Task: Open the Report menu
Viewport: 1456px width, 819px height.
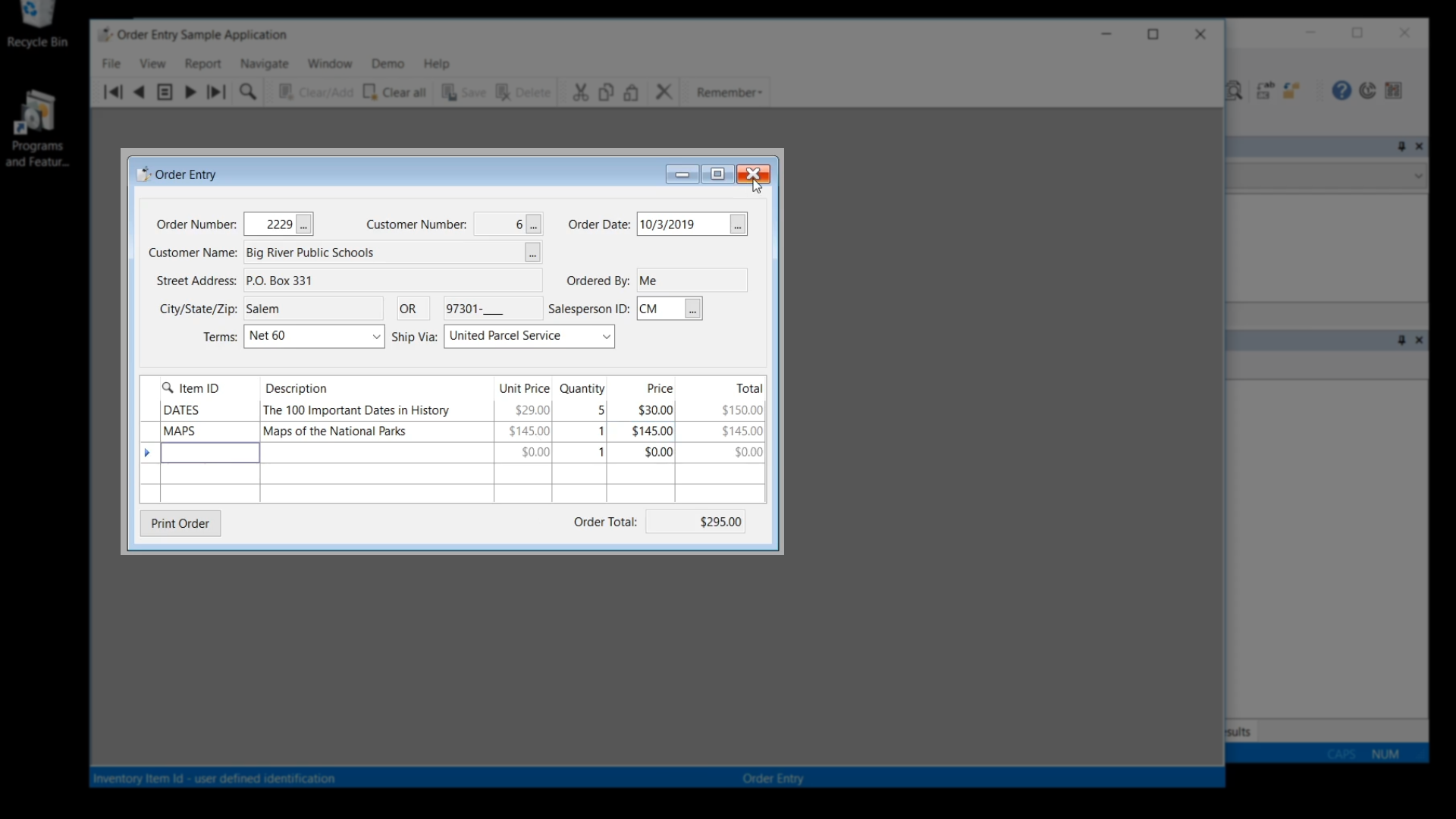Action: pos(202,64)
